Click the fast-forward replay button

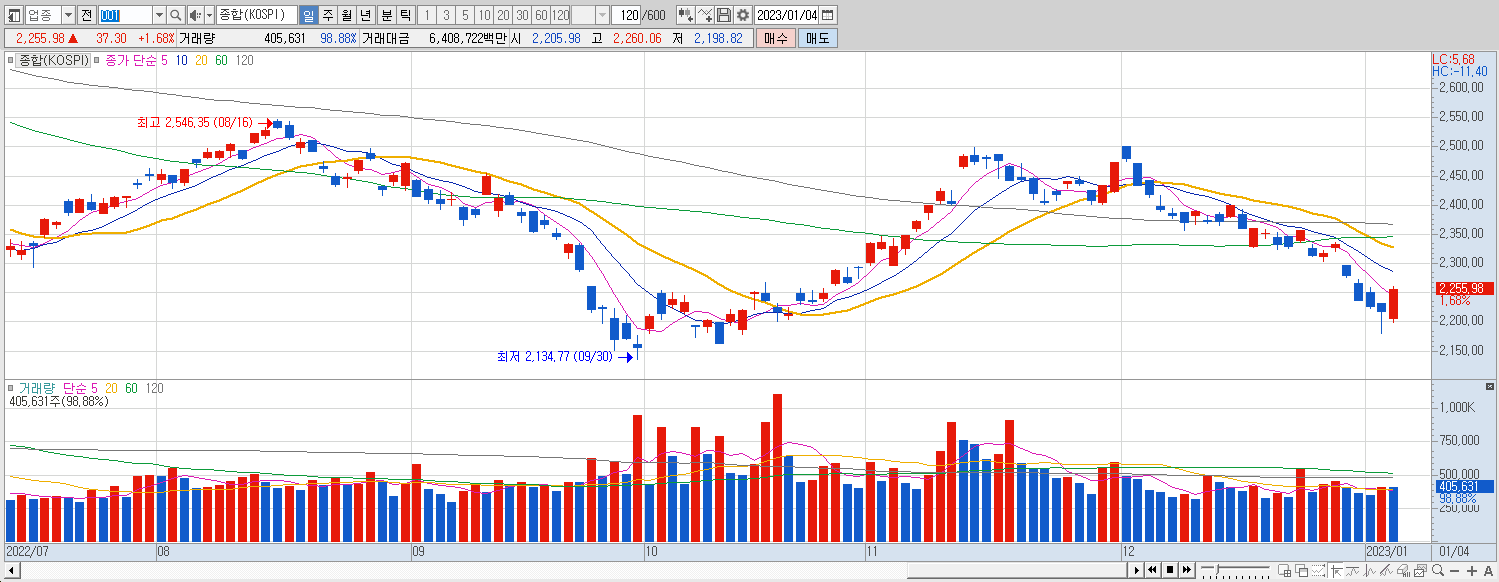(1187, 570)
